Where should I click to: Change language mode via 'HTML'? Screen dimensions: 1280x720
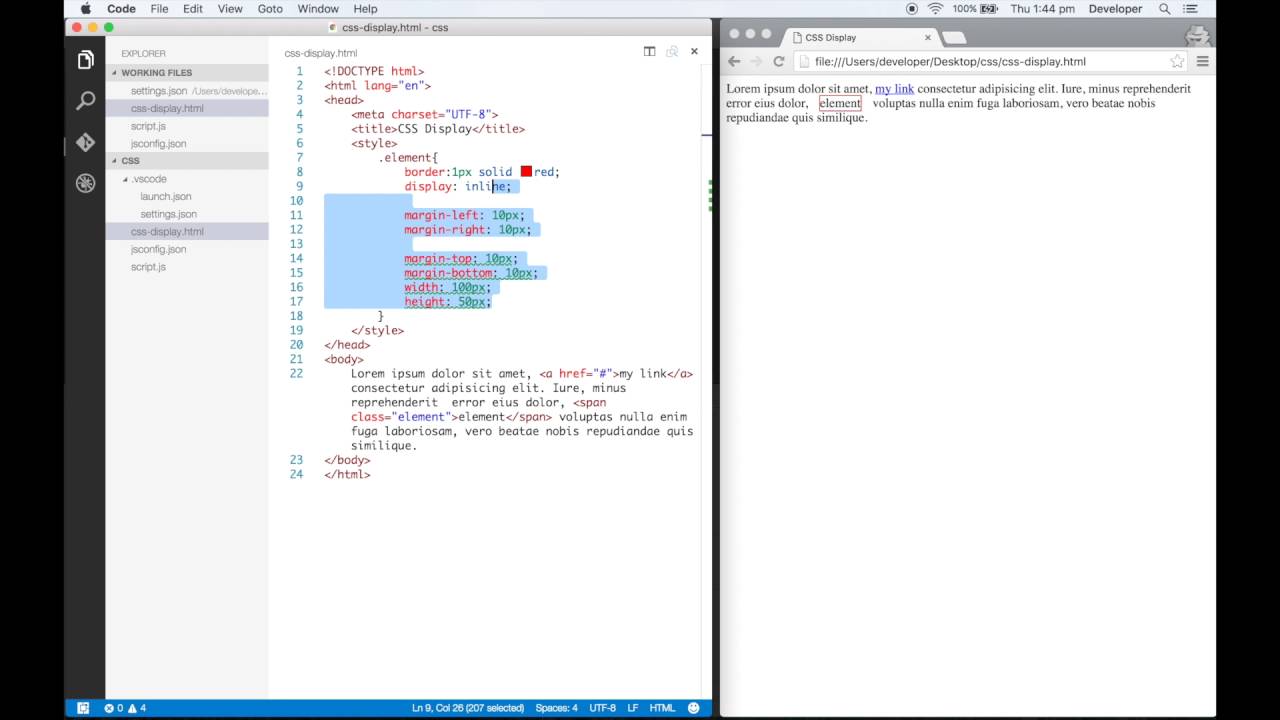(x=662, y=708)
